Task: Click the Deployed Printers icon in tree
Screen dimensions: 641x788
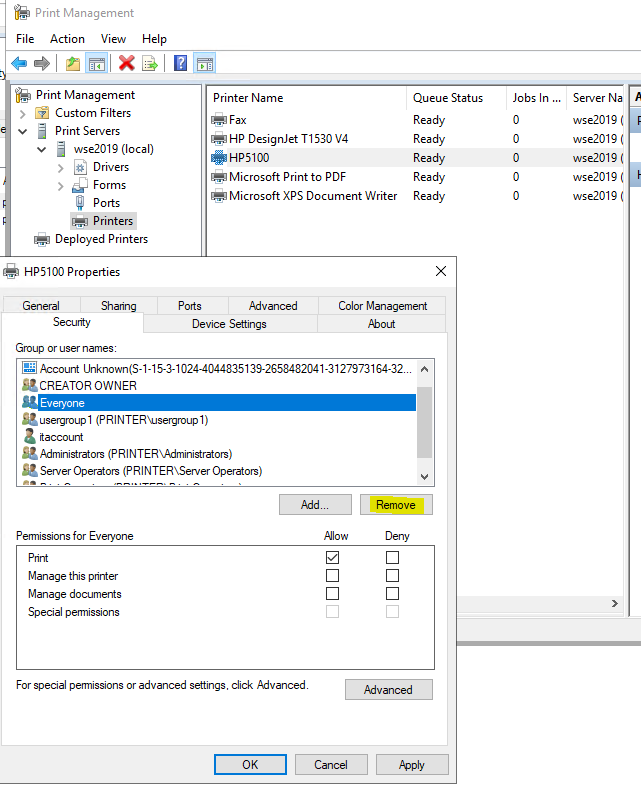Action: (42, 239)
